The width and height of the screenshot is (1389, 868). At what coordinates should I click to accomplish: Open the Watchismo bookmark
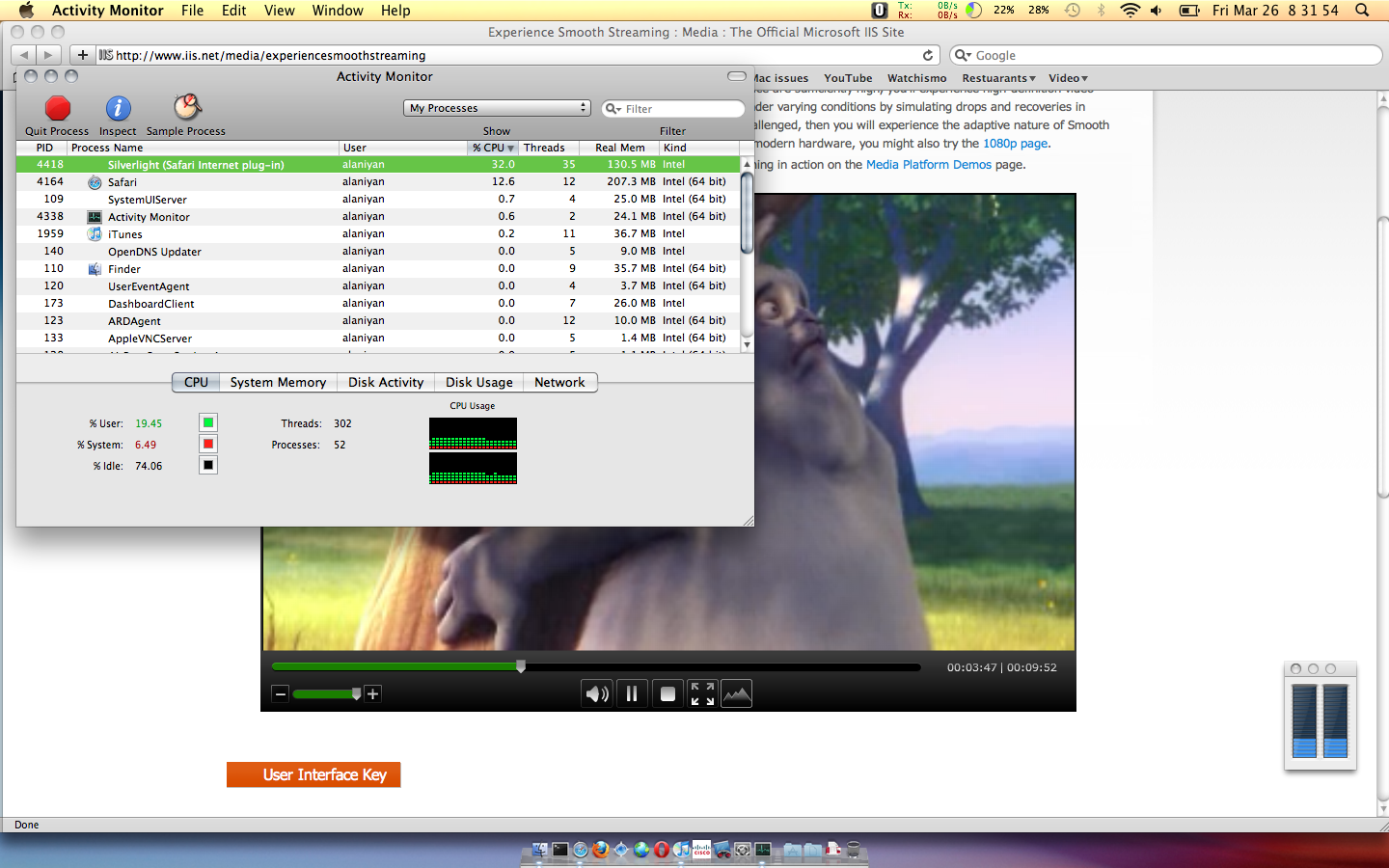(917, 78)
